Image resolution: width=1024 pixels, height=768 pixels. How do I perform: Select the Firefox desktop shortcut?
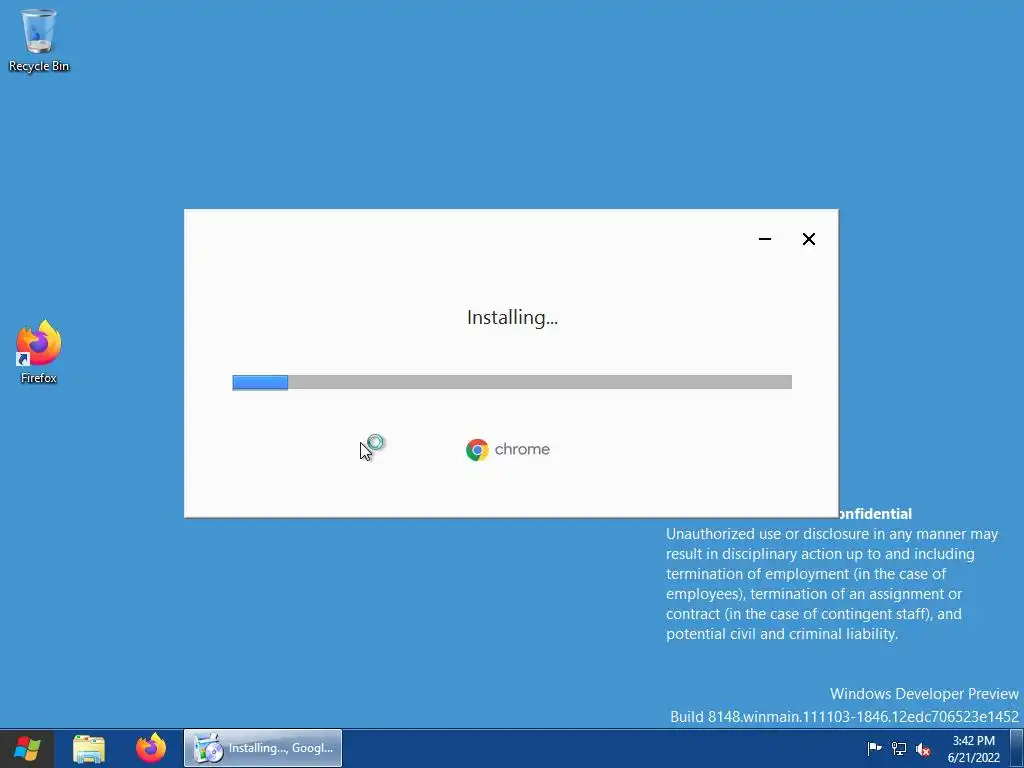click(39, 351)
